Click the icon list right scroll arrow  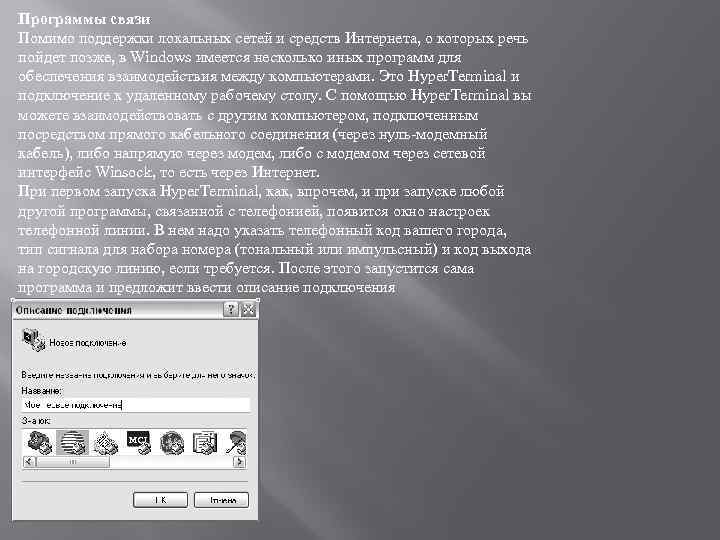coord(239,461)
